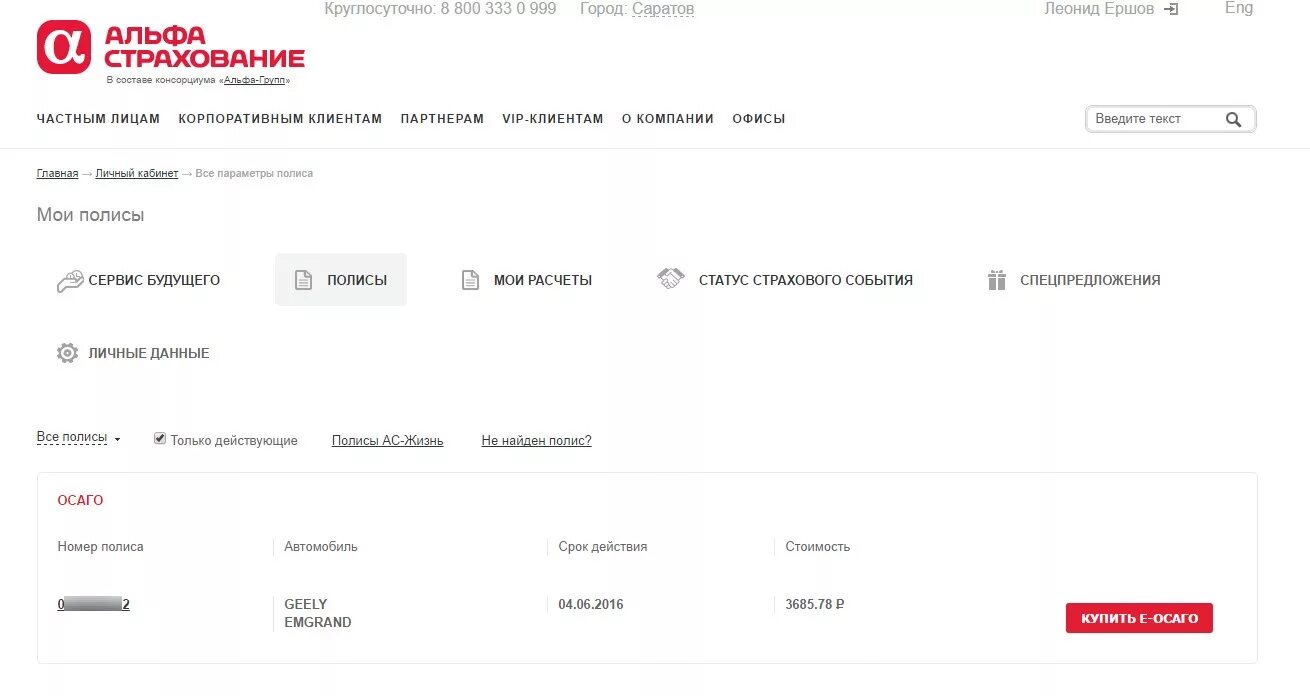Open the city selector Саратов
Screen dimensions: 1310x696
coord(663,9)
